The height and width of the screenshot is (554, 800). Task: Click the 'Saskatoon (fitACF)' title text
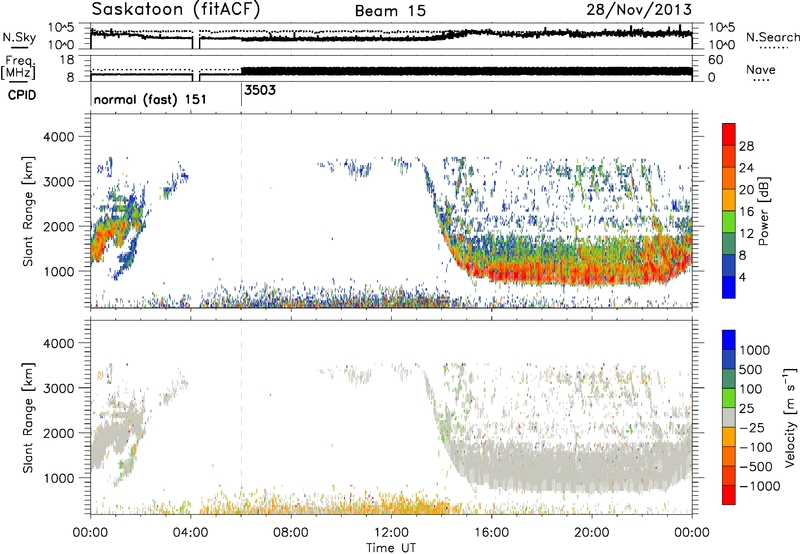pyautogui.click(x=176, y=10)
